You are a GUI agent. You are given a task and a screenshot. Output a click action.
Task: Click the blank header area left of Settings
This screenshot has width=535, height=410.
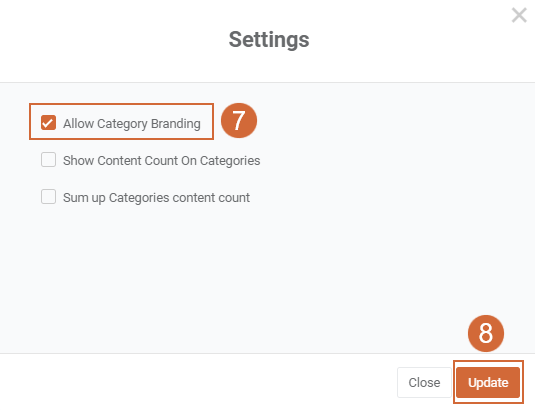click(x=113, y=40)
